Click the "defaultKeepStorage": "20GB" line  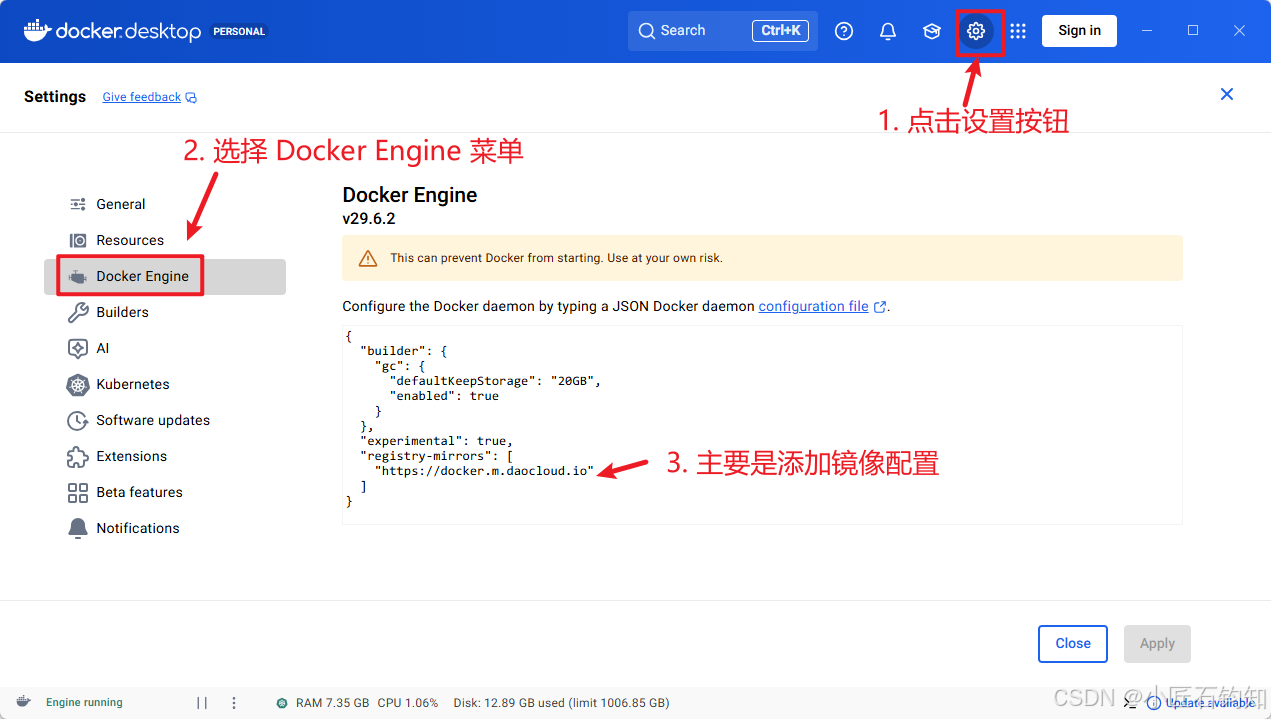coord(495,381)
